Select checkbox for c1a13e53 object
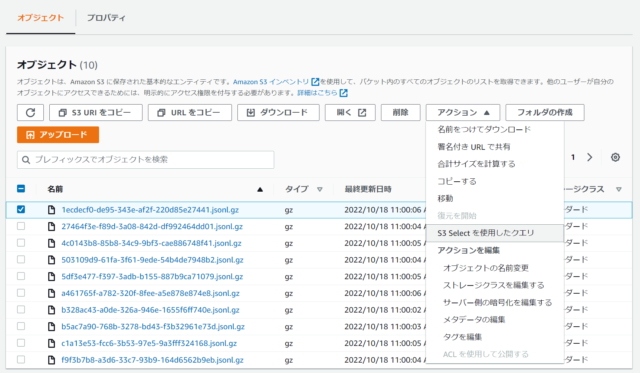Viewport: 640px width, 373px height. point(21,343)
